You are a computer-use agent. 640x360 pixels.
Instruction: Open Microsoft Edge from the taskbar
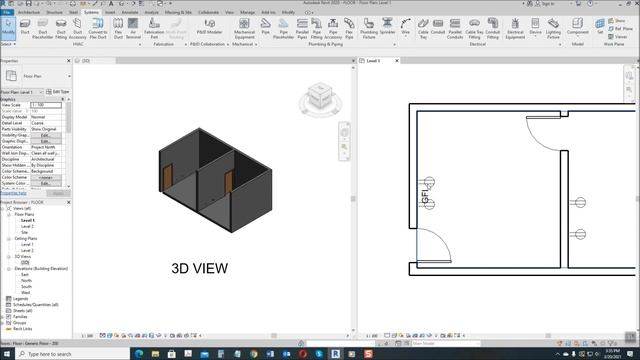[x=139, y=354]
